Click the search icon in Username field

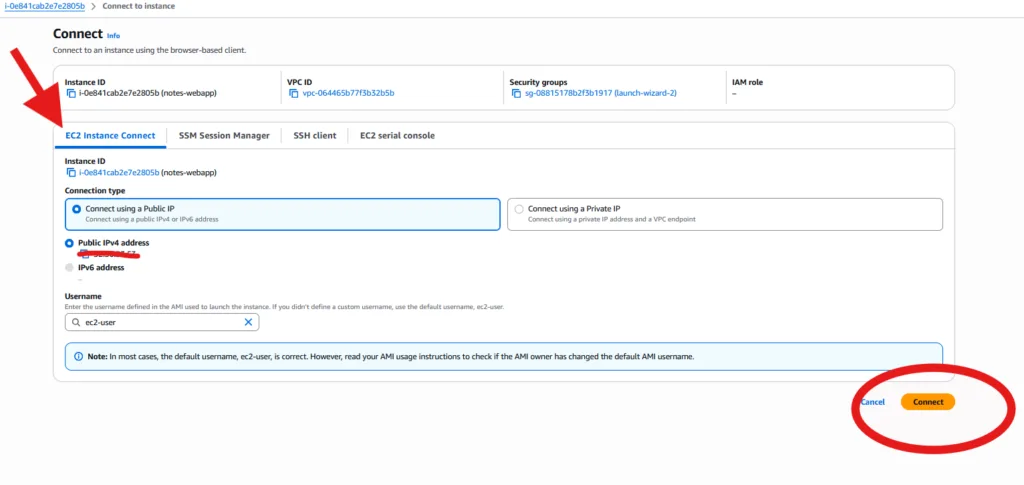pyautogui.click(x=77, y=322)
